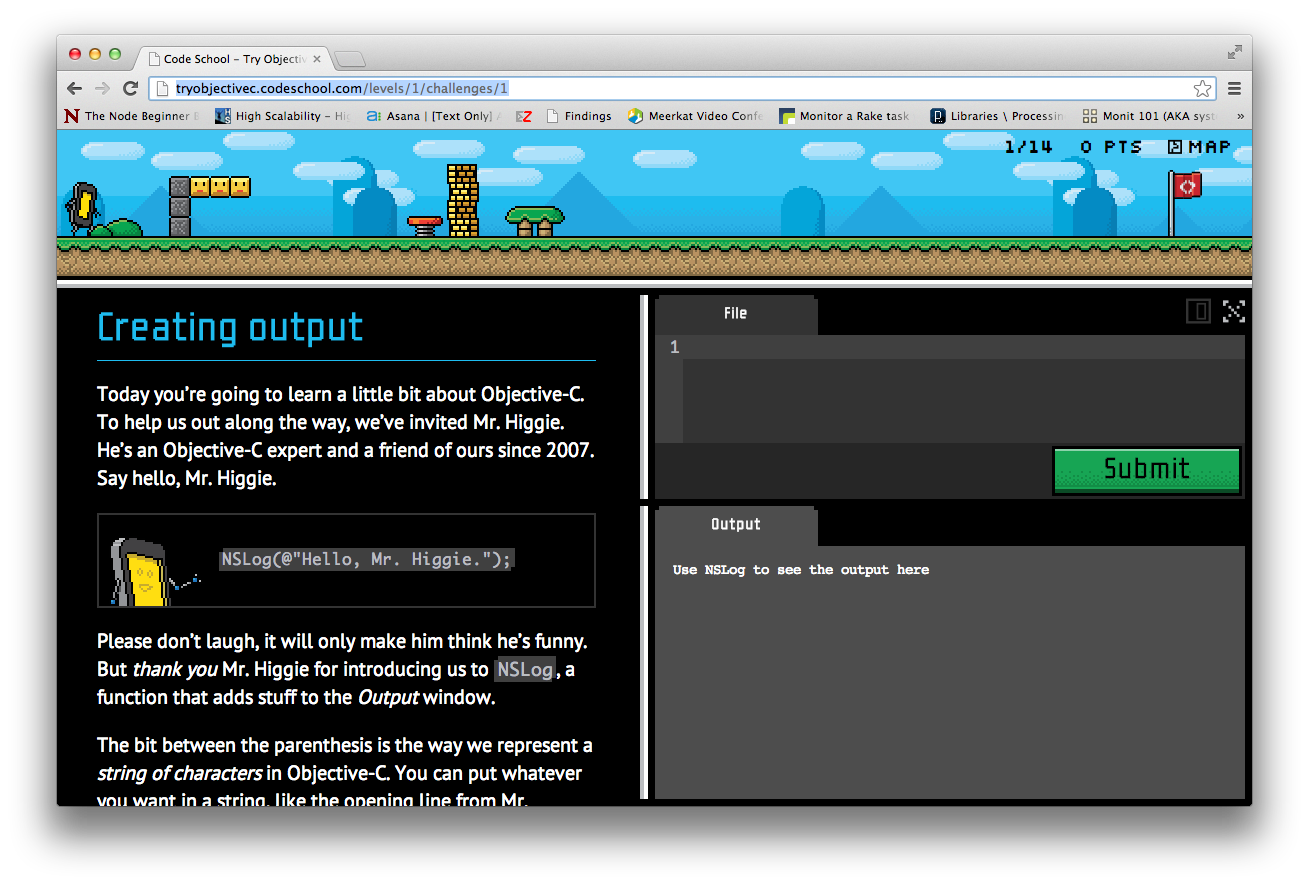This screenshot has width=1309, height=885.
Task: Switch to the Output tab
Action: [x=736, y=525]
